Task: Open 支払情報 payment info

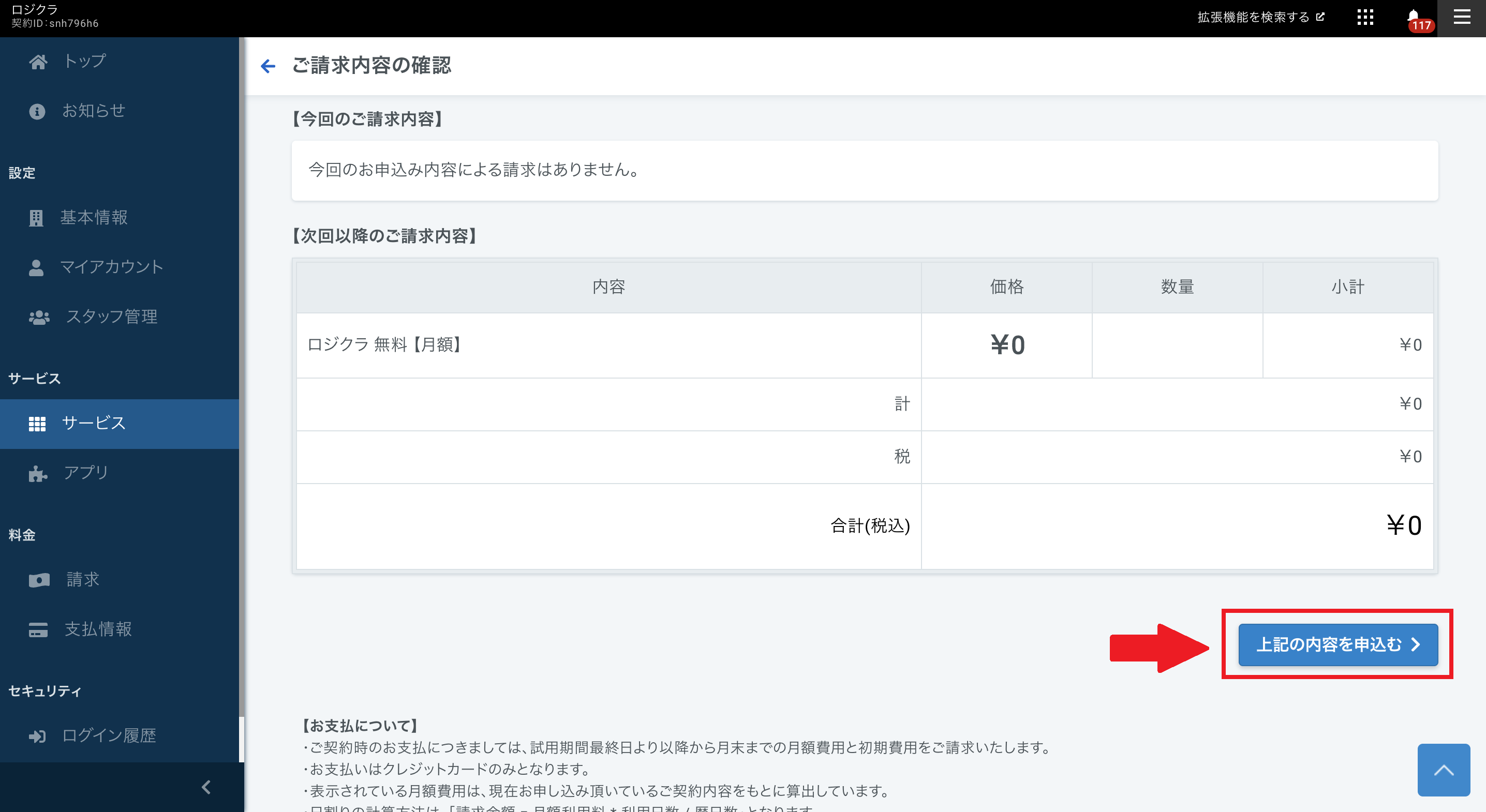Action: coord(98,629)
